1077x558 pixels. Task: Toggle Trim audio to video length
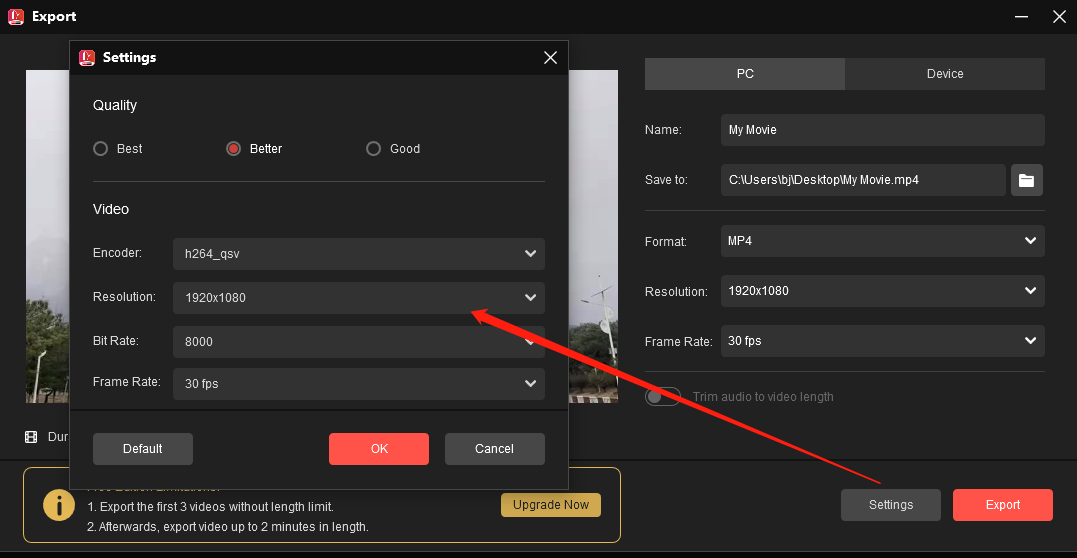(662, 397)
